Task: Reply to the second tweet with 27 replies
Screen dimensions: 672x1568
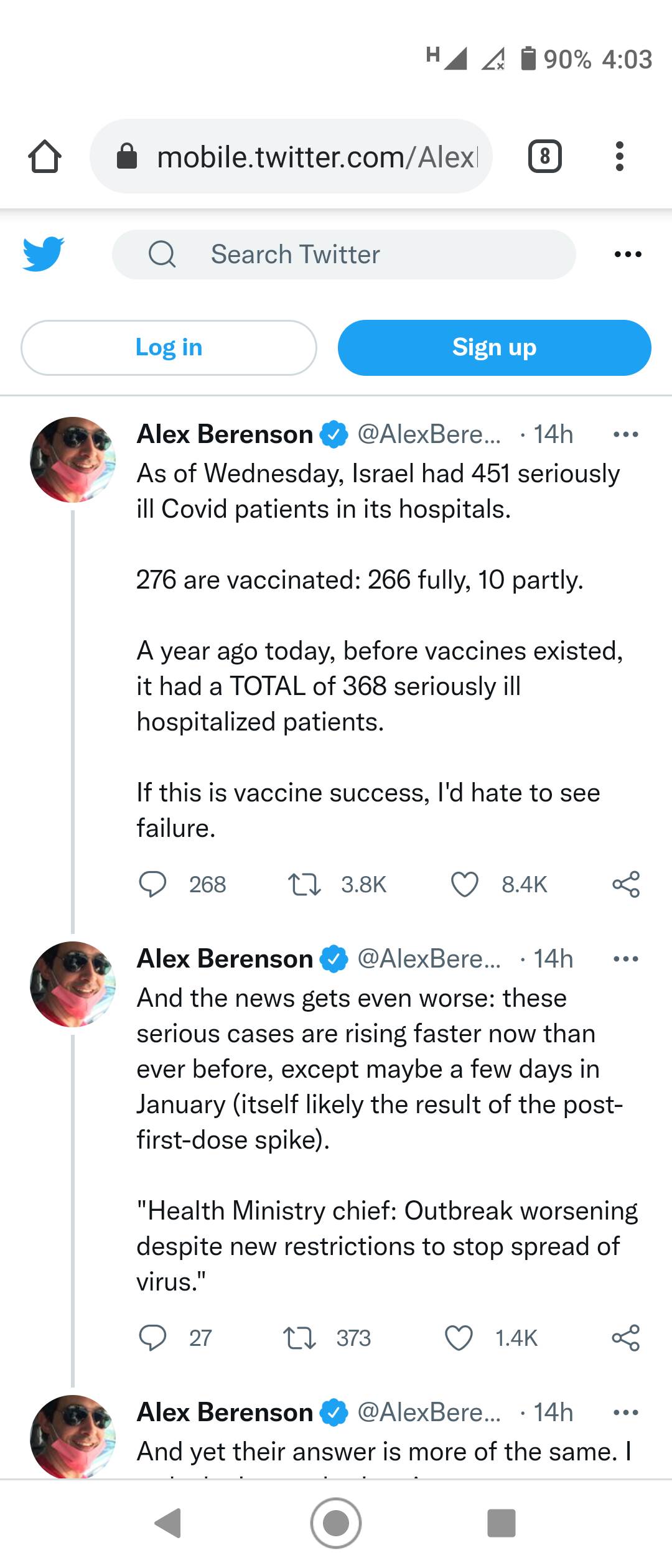Action: (152, 1338)
